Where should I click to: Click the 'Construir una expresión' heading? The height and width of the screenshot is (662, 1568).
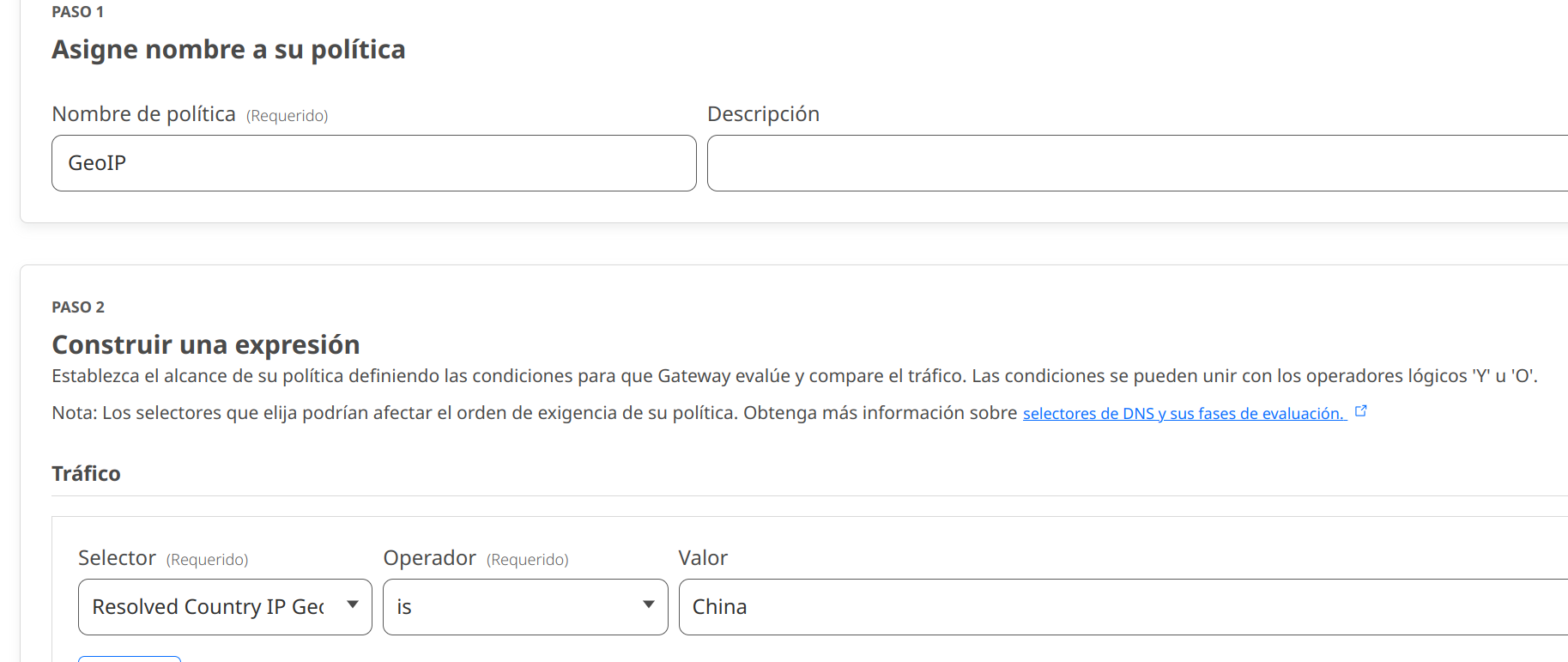(206, 344)
